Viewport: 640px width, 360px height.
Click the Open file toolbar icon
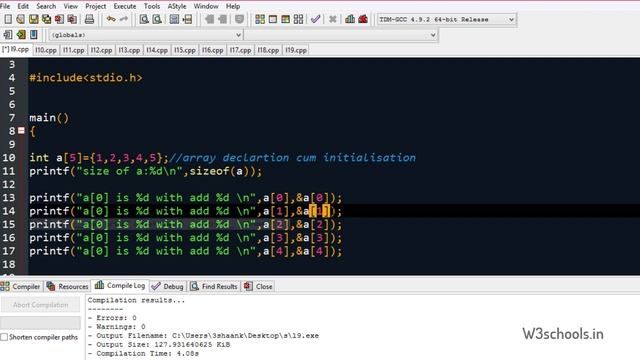click(20, 19)
